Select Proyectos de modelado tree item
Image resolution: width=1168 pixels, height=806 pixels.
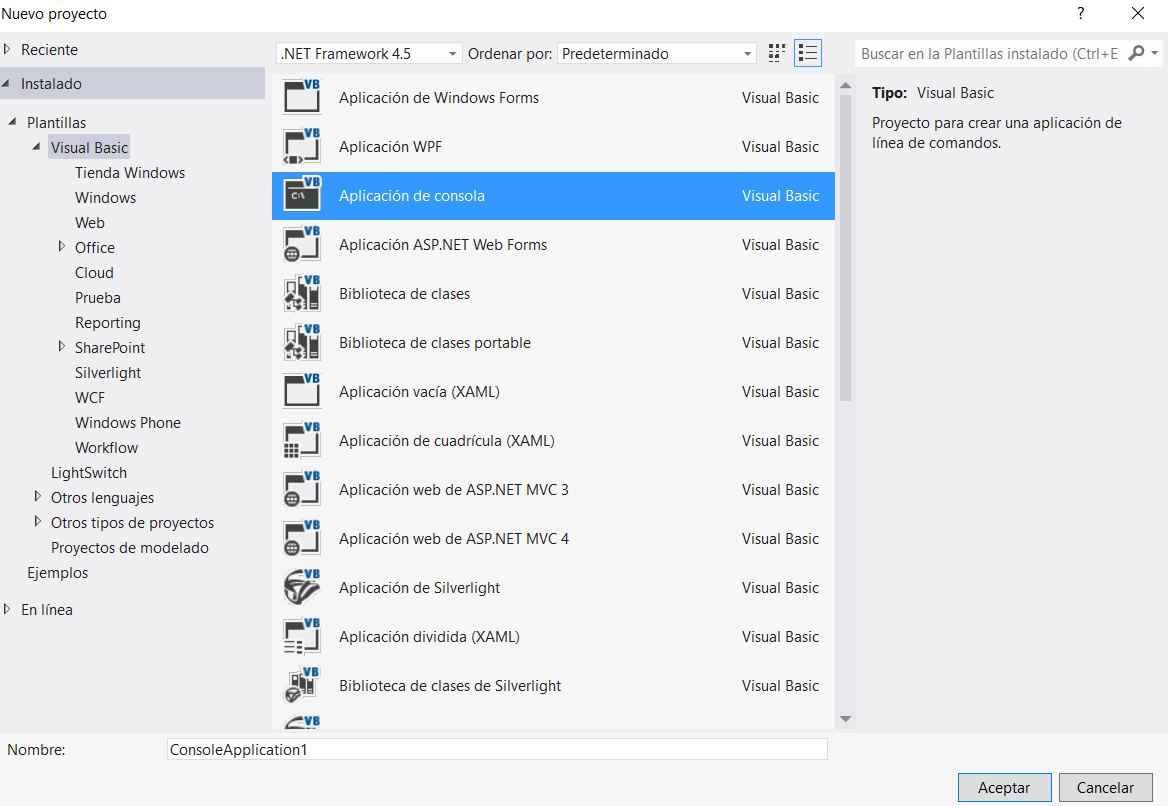click(x=130, y=548)
